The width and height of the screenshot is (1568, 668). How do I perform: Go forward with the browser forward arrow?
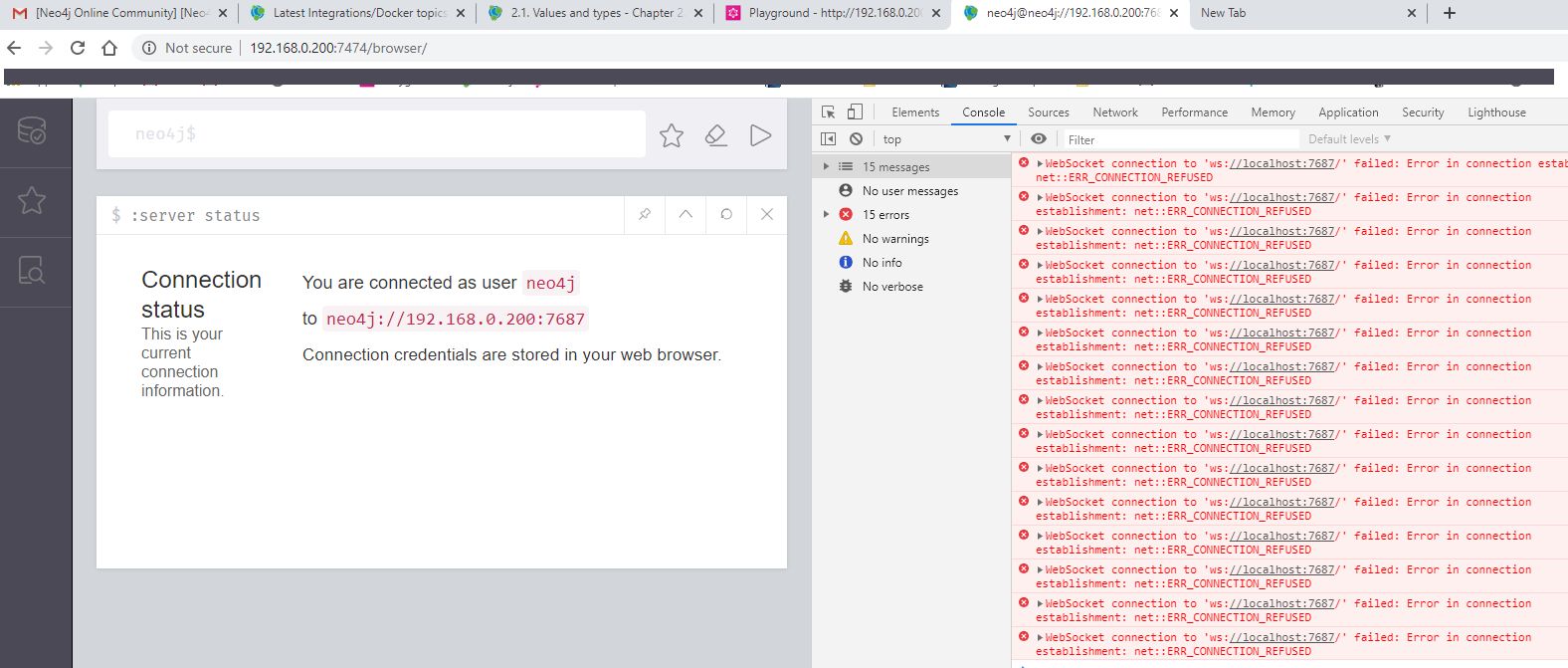coord(46,48)
